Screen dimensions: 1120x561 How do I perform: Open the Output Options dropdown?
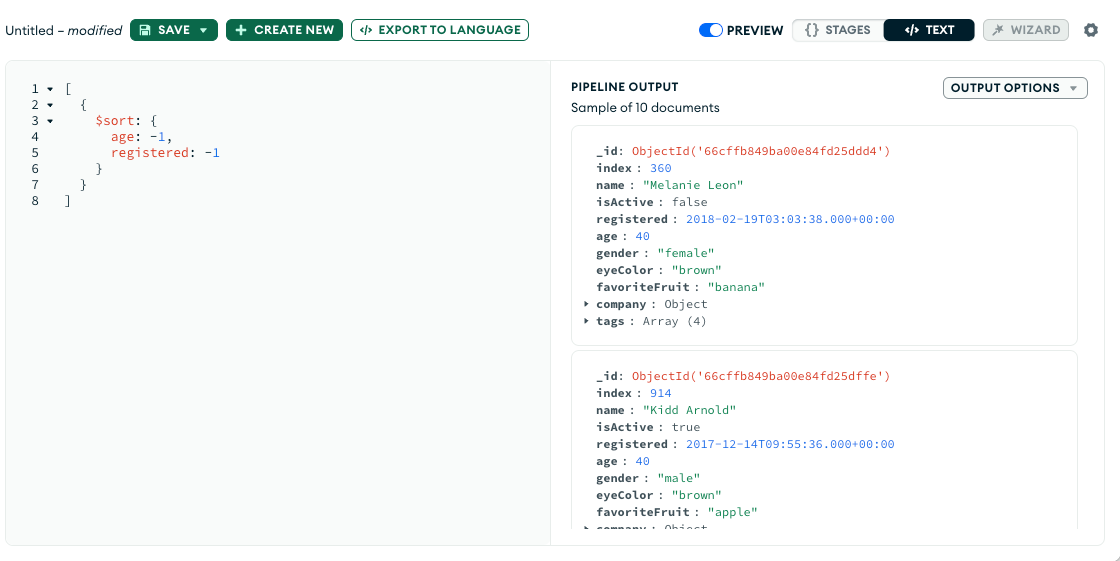coord(1014,88)
